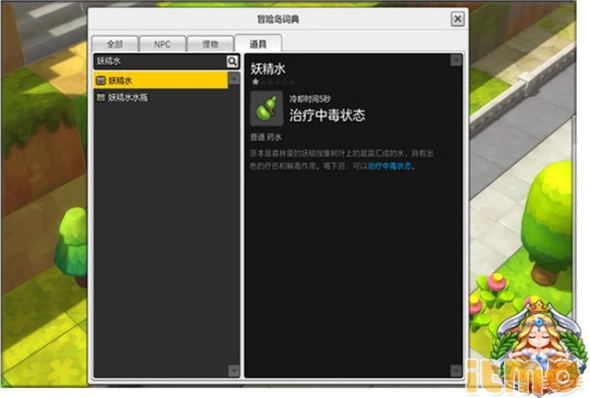The width and height of the screenshot is (590, 398).
Task: Focus the 妖精水 search input field
Action: pos(160,61)
